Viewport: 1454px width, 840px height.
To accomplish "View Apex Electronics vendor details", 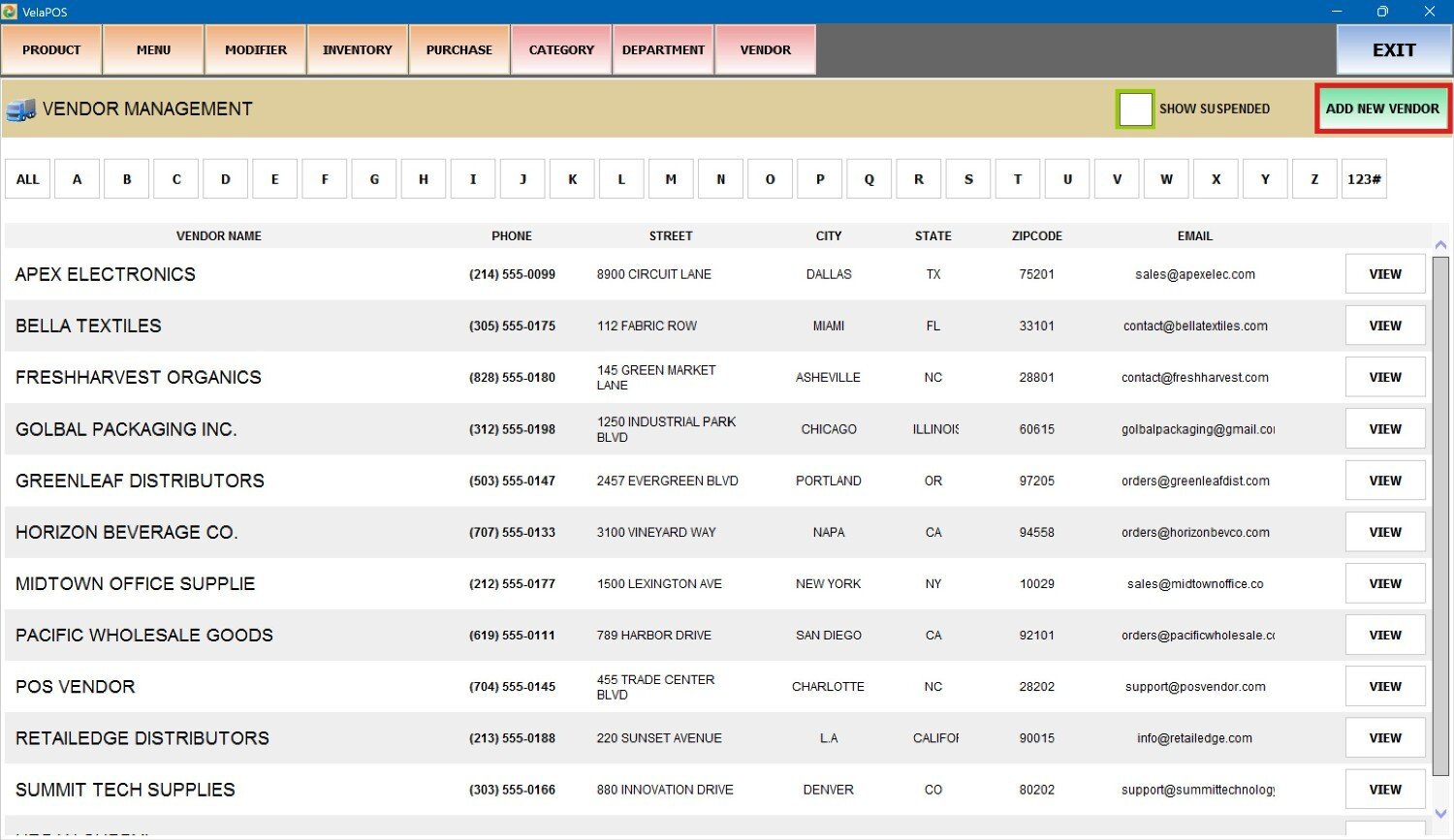I will coord(1384,274).
